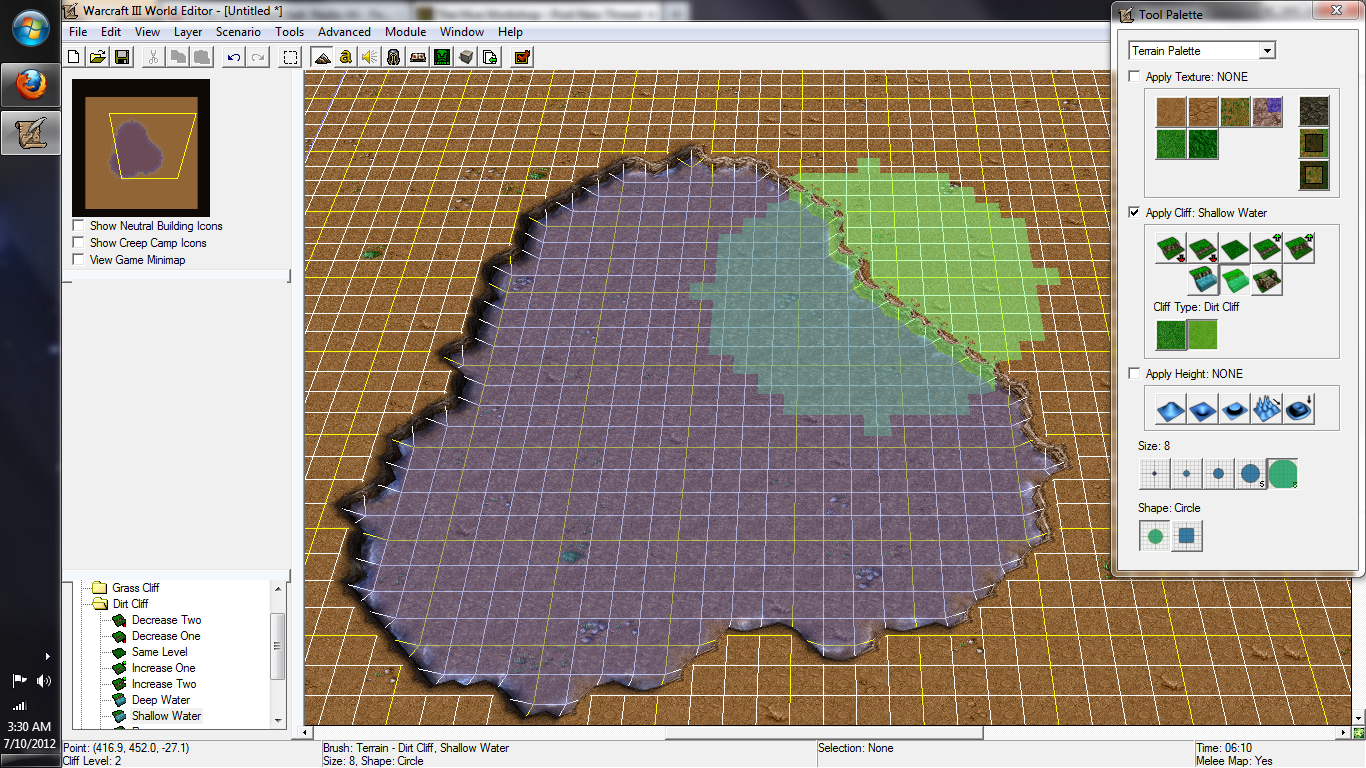Viewport: 1366px width, 768px height.
Task: Enable the Apply Texture checkbox
Action: tap(1134, 77)
